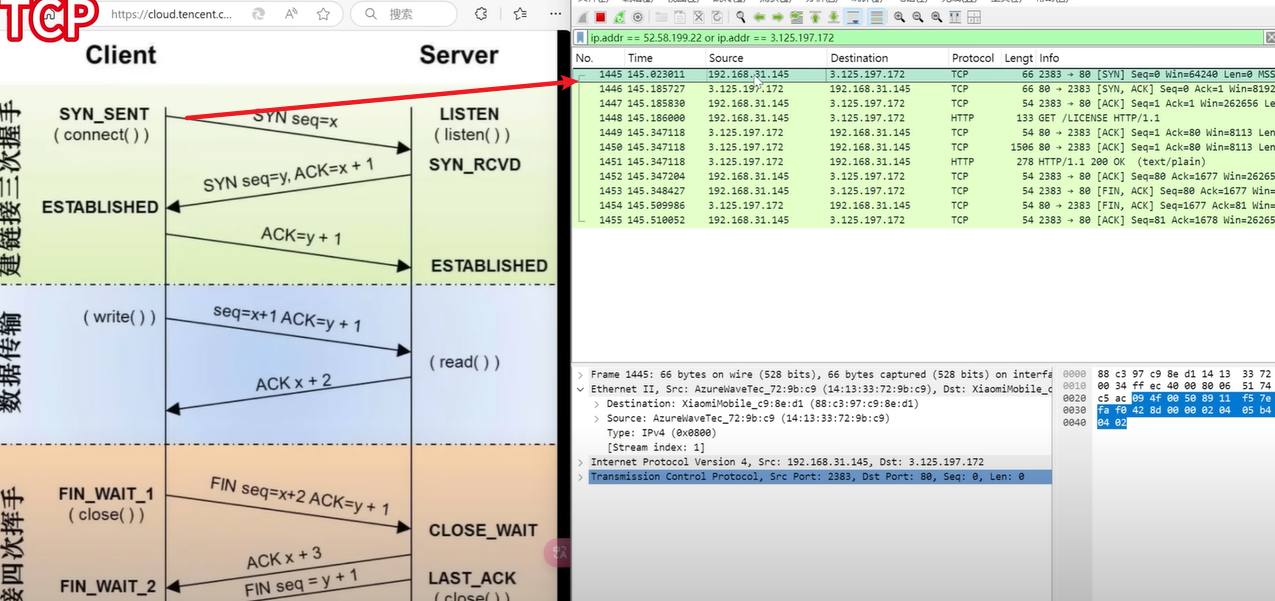Select packet 1454 FIN, ACK from server

click(x=924, y=205)
